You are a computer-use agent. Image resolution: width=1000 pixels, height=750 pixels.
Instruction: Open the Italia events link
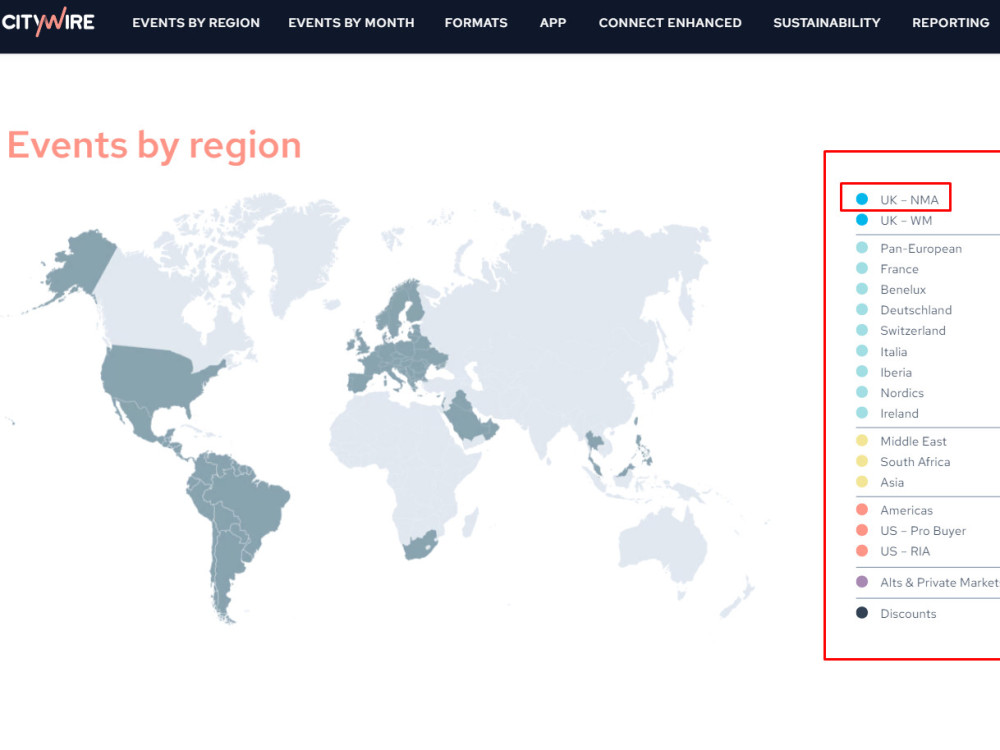pyautogui.click(x=893, y=352)
